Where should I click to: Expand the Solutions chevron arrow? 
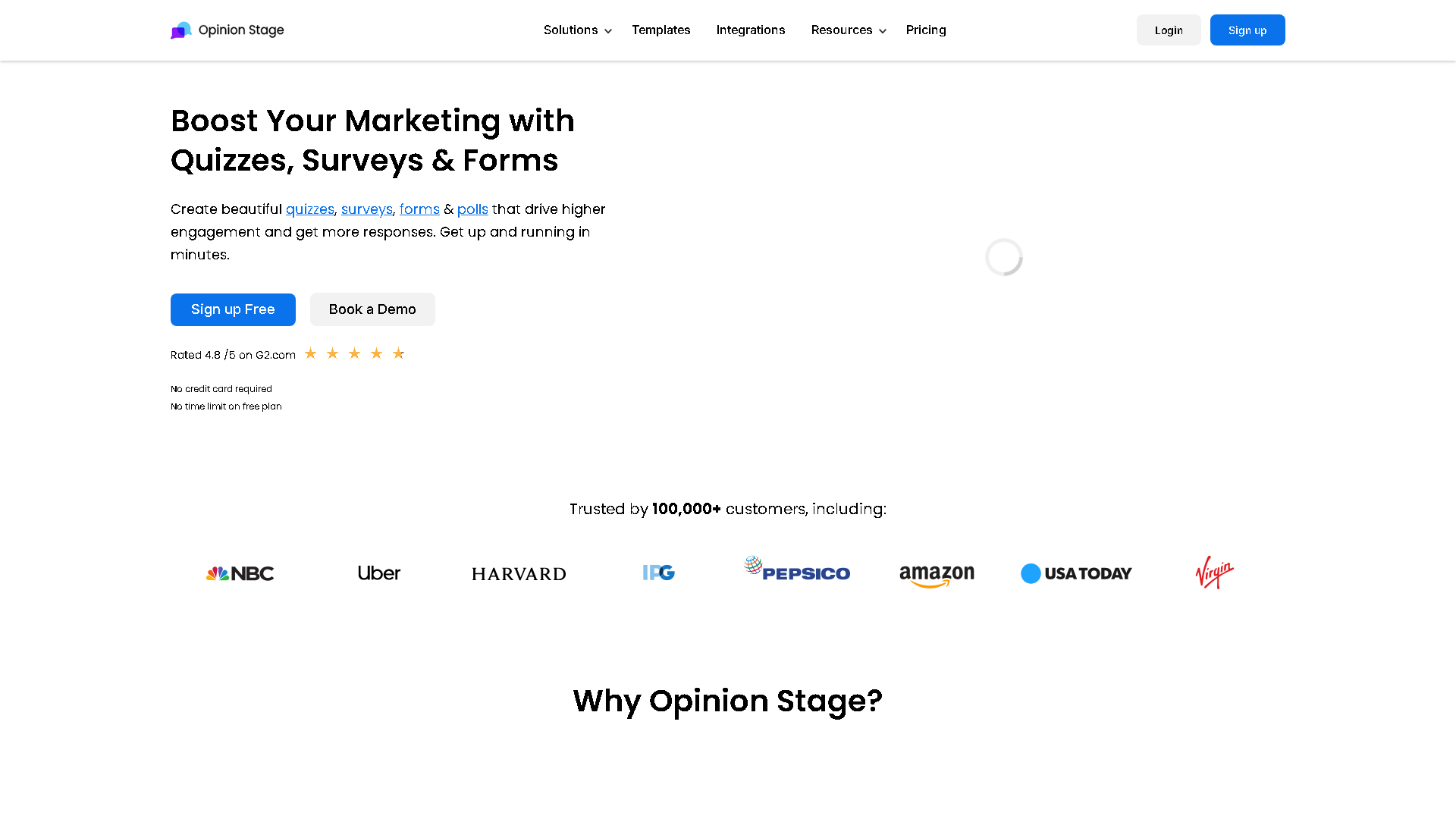(607, 31)
